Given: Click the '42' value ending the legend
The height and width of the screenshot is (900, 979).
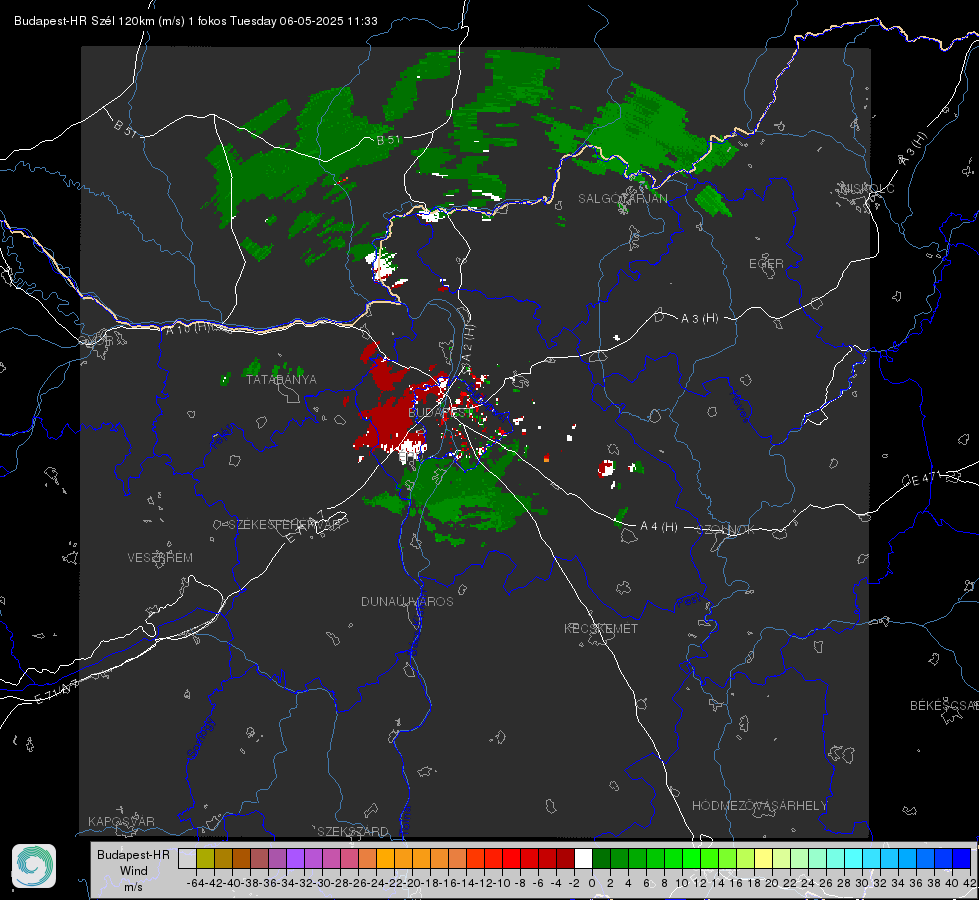Looking at the screenshot, I should pos(970,883).
